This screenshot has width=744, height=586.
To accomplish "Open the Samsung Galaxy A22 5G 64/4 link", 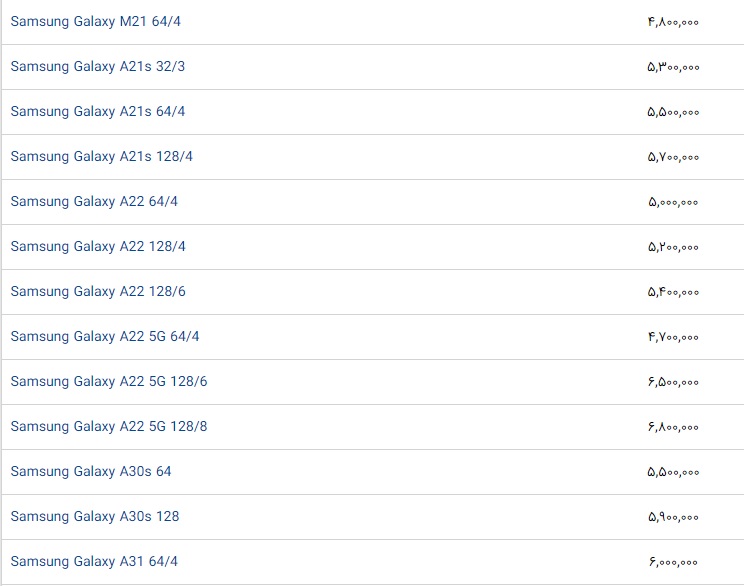I will pyautogui.click(x=105, y=336).
